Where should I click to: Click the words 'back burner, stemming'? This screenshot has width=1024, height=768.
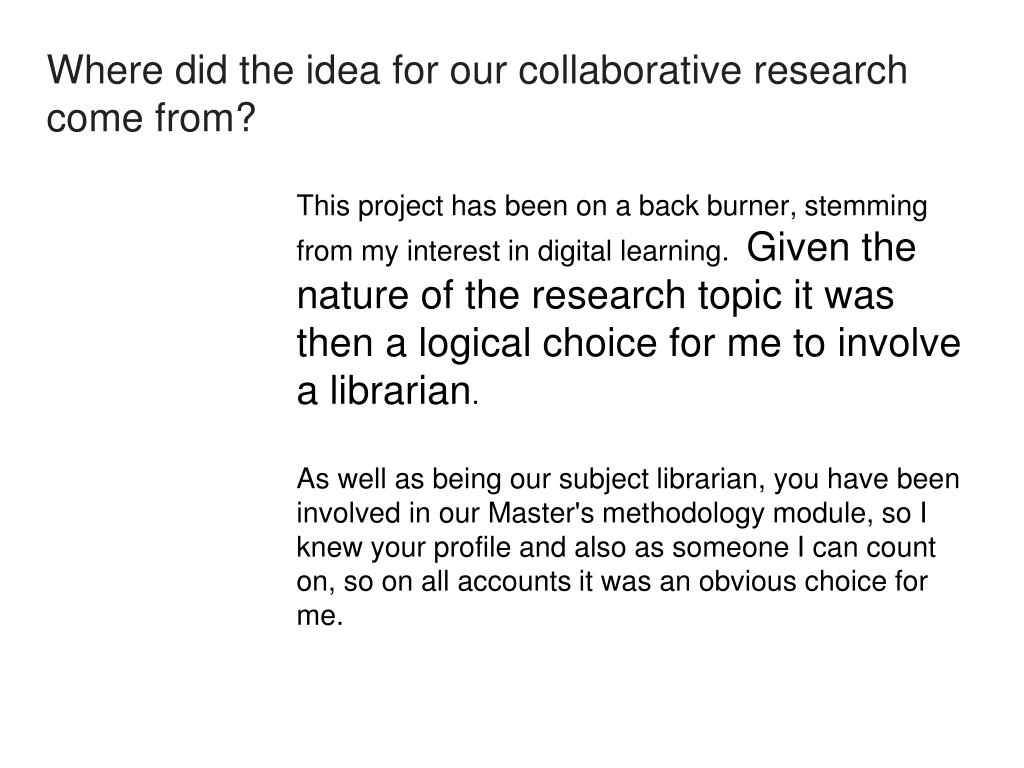782,206
